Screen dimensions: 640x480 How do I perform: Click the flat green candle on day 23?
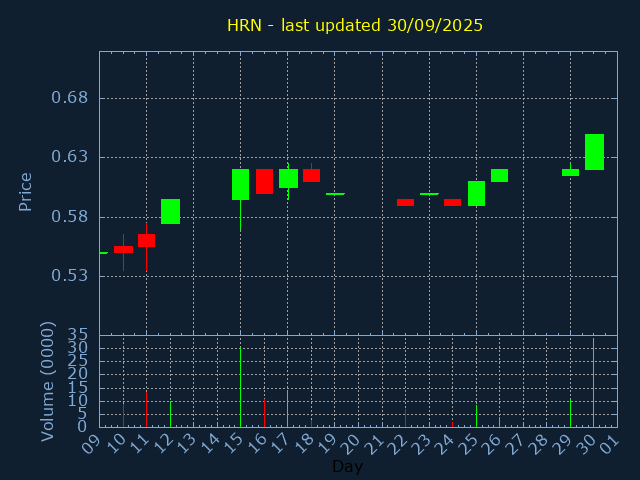429,194
